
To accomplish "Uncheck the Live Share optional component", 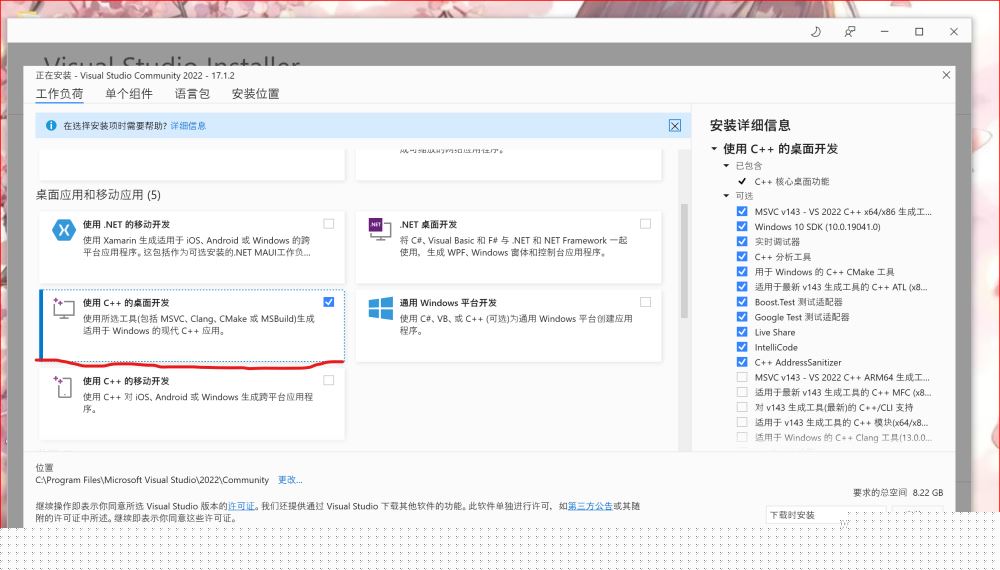I will [x=741, y=332].
